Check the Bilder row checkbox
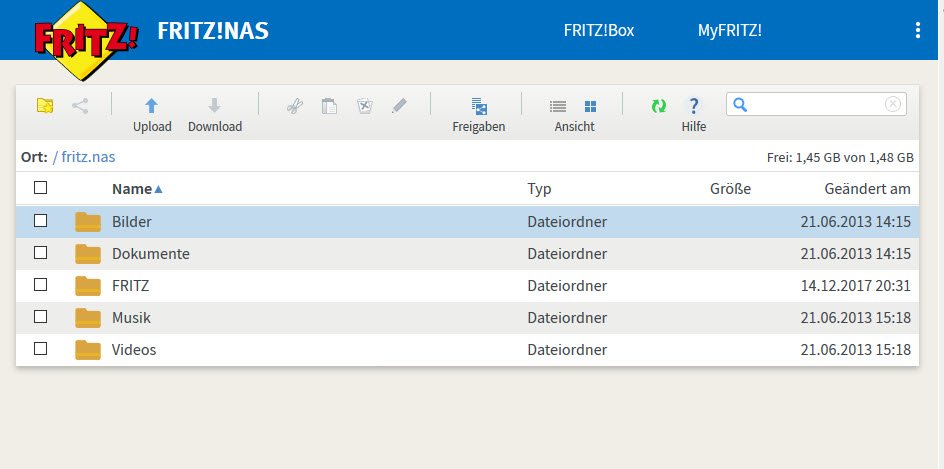 40,220
